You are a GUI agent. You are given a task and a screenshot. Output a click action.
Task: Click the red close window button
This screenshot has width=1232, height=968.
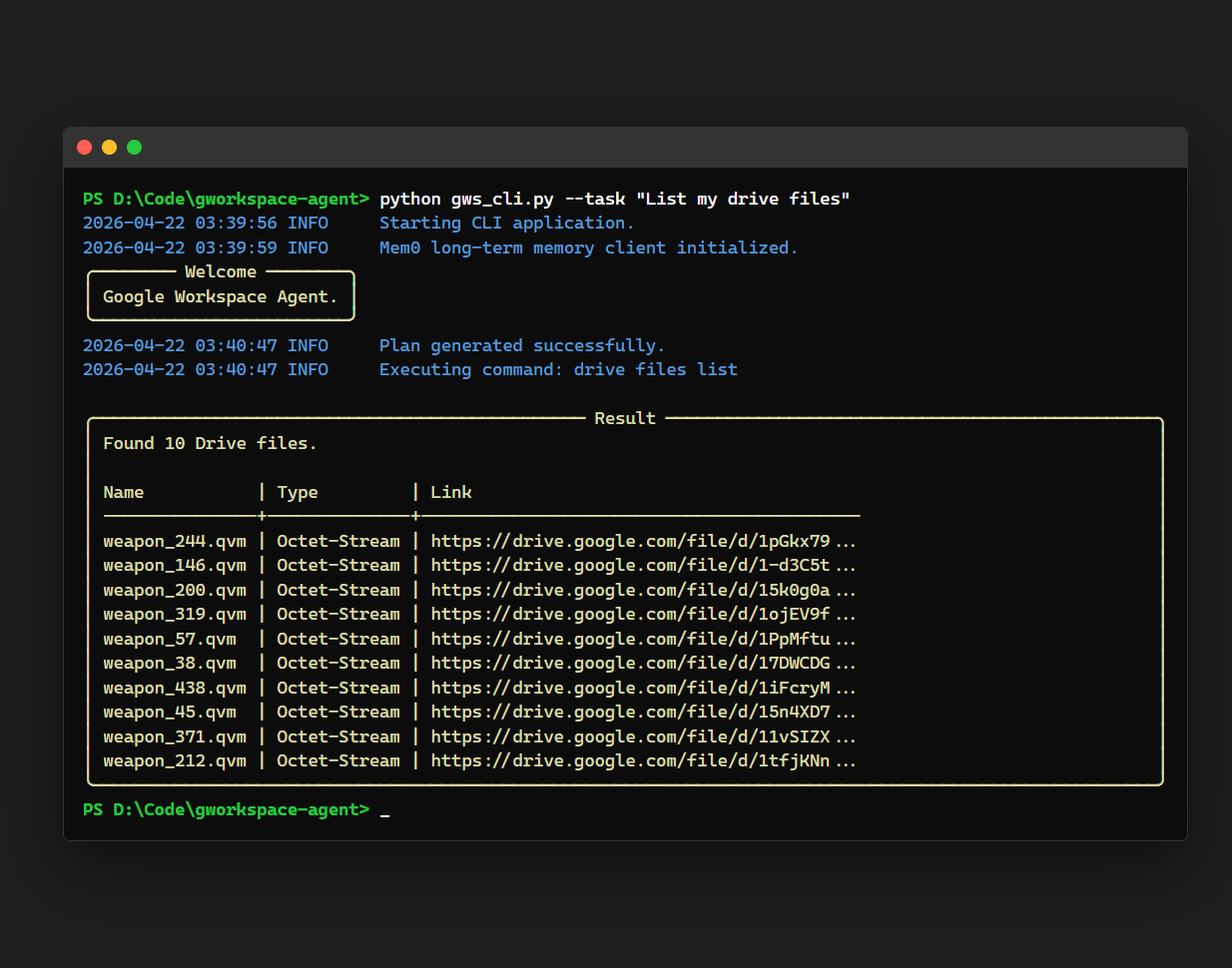tap(85, 148)
